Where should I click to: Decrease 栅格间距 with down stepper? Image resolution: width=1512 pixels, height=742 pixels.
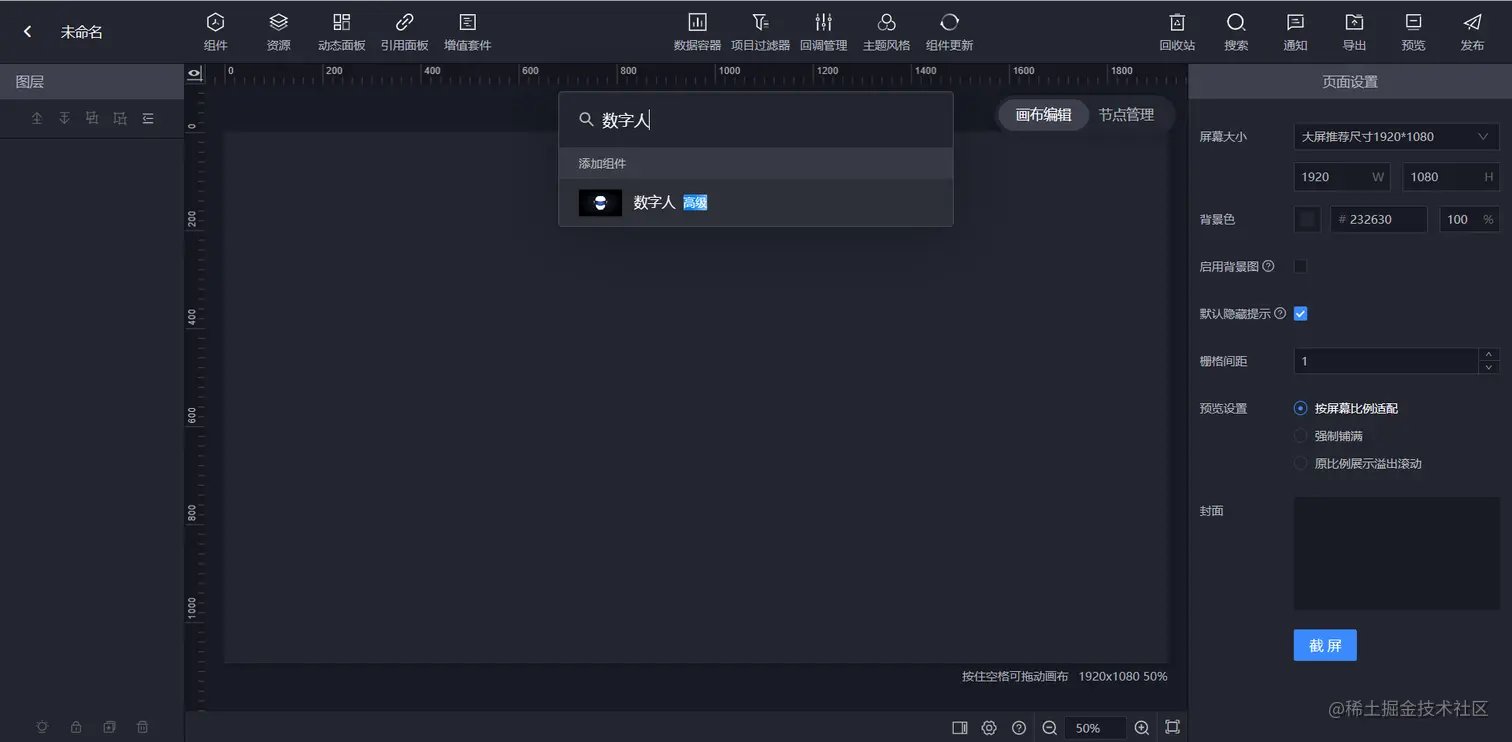pyautogui.click(x=1489, y=368)
